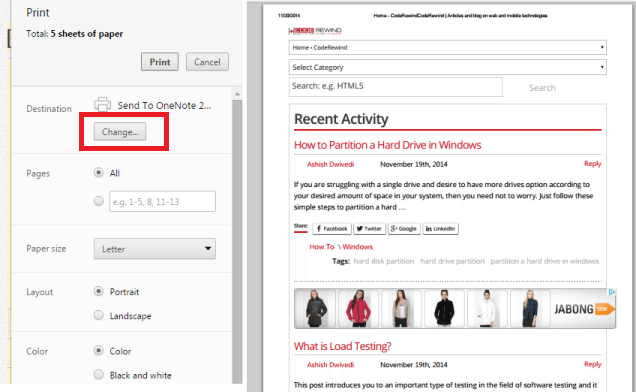
Task: Click Ashish Dwivedi author on Load Testing post
Action: coord(330,364)
